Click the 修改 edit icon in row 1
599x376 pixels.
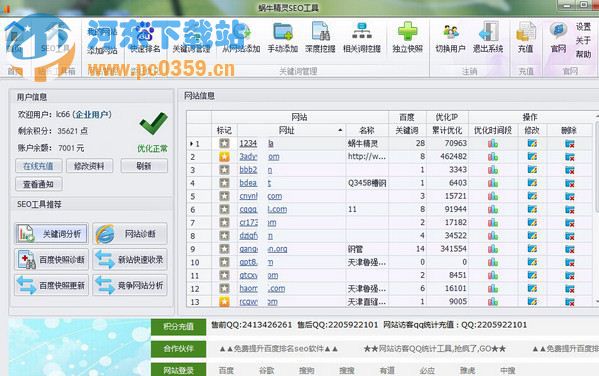click(x=532, y=144)
